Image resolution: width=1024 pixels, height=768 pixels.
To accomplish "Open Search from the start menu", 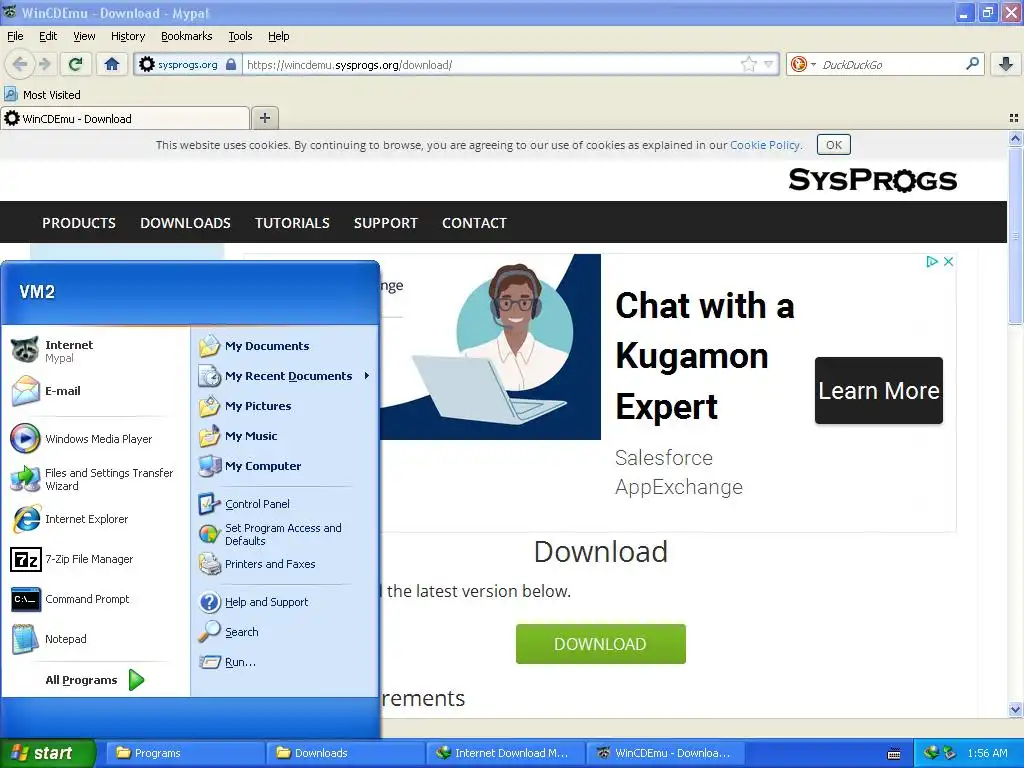I will coord(285,632).
